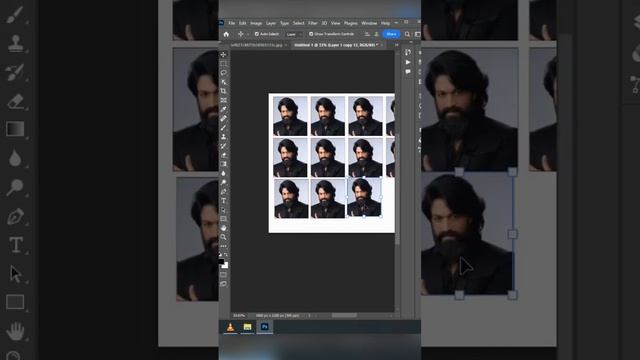Open the Actions panel play icon
The image size is (640, 360).
[x=408, y=62]
